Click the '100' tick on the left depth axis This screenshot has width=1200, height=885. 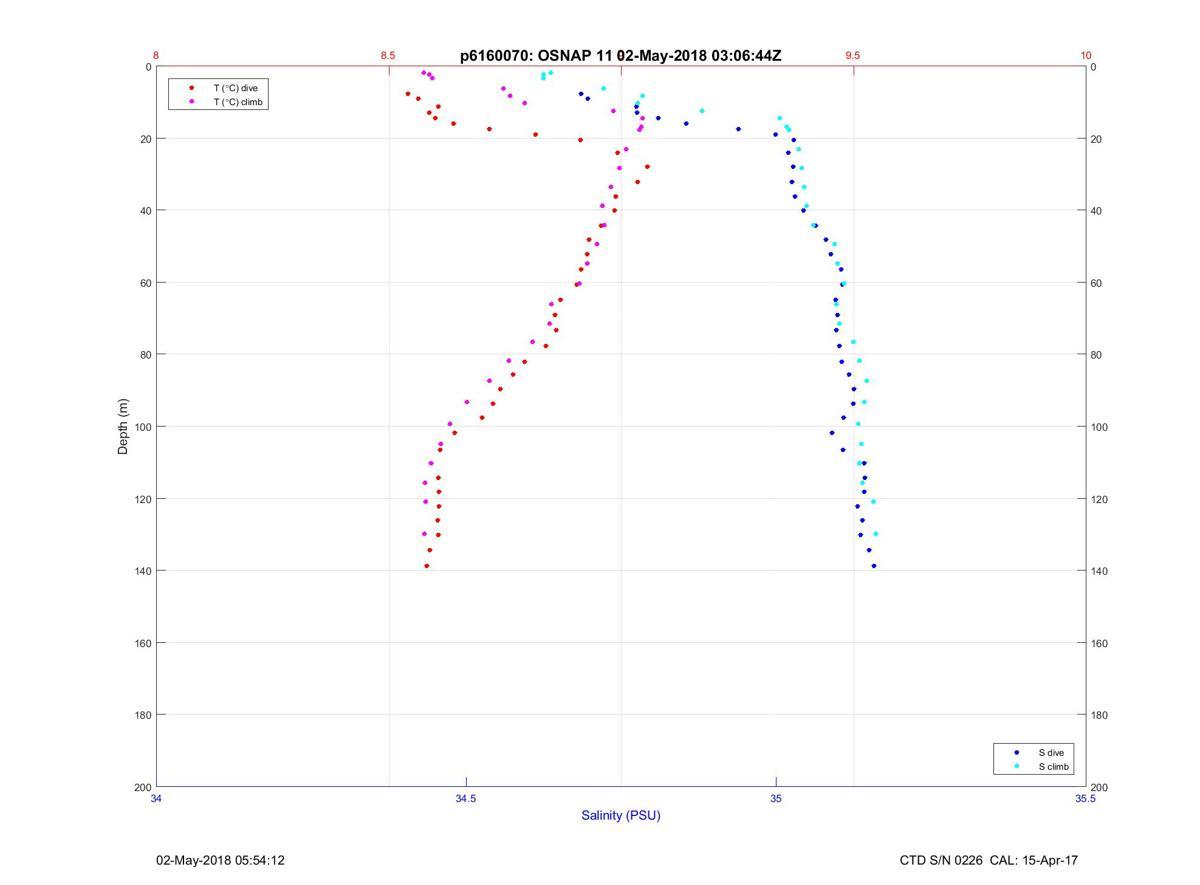(142, 427)
